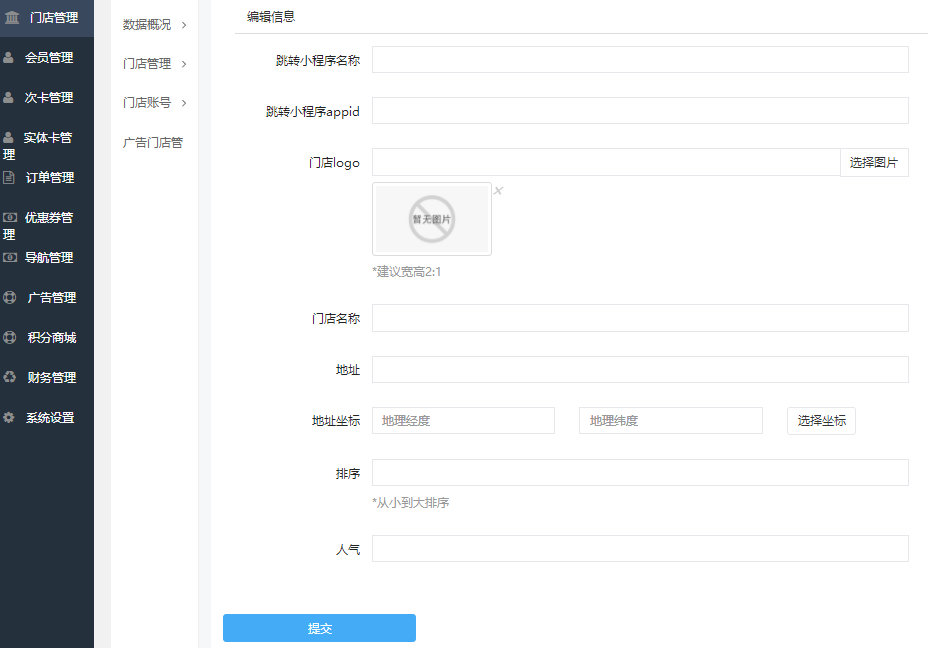Click the money icon beside 优惠券管理
The width and height of the screenshot is (928, 648).
(x=9, y=217)
